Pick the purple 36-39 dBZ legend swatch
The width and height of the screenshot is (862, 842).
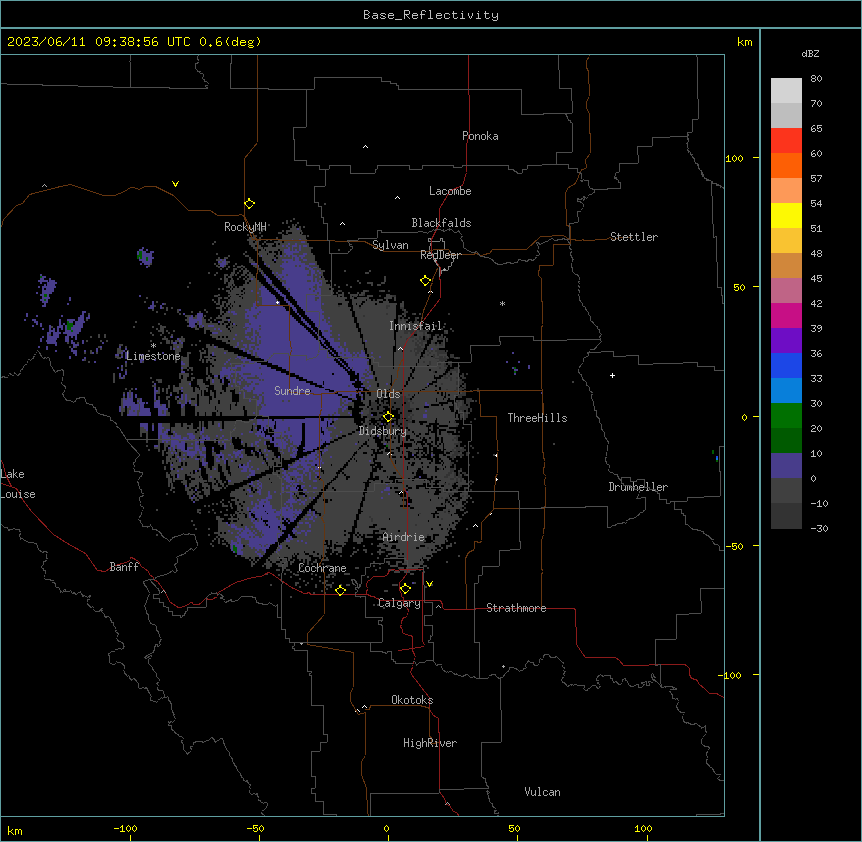point(786,341)
